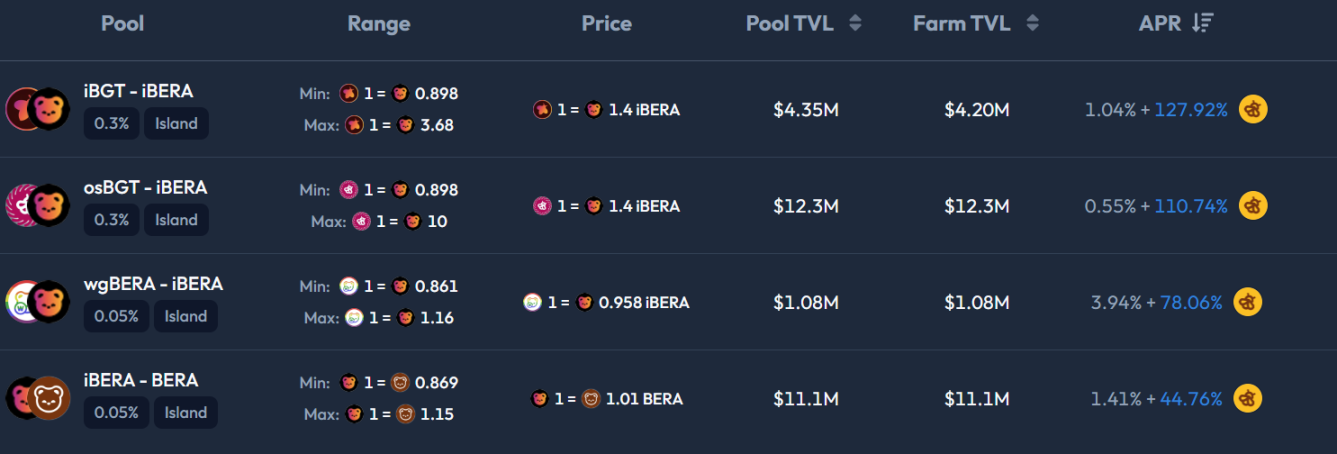Open the iBGT - iBERA pool name
This screenshot has height=454, width=1337.
(x=138, y=91)
